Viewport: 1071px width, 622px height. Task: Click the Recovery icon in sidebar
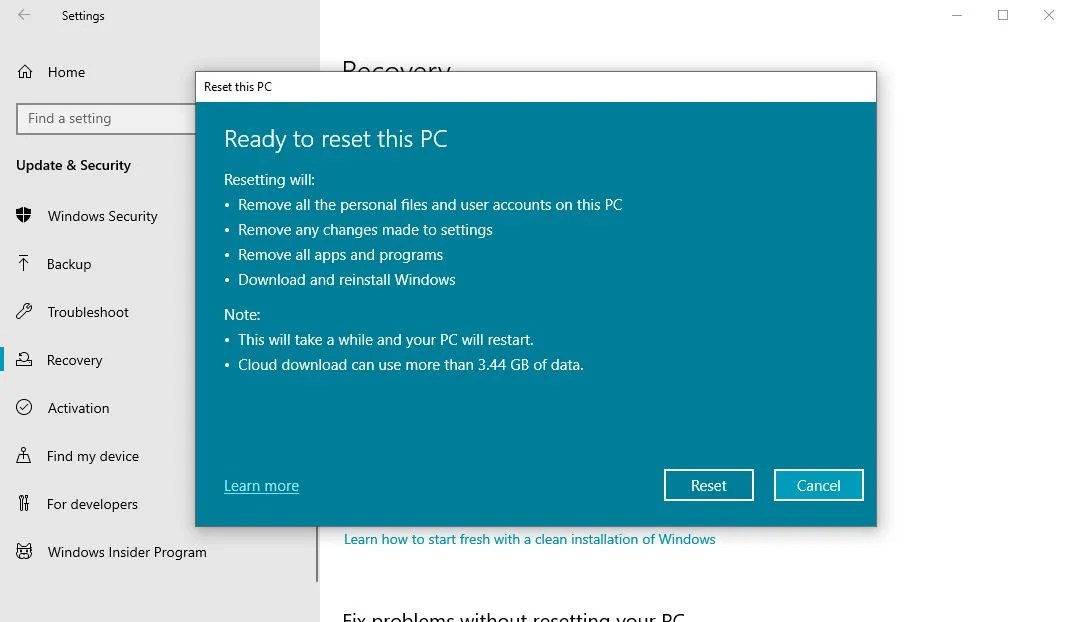click(x=24, y=359)
